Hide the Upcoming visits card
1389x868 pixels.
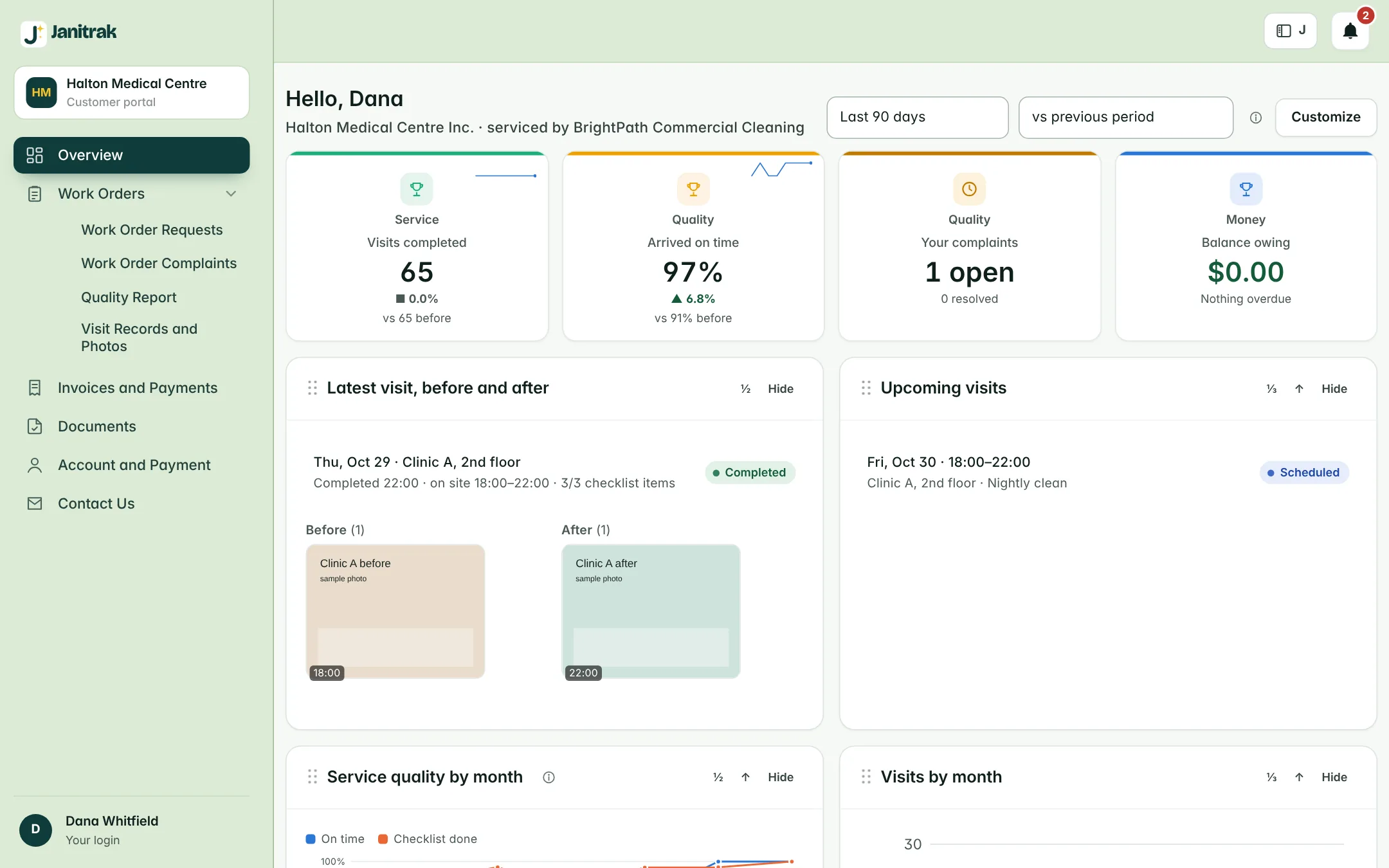tap(1334, 389)
